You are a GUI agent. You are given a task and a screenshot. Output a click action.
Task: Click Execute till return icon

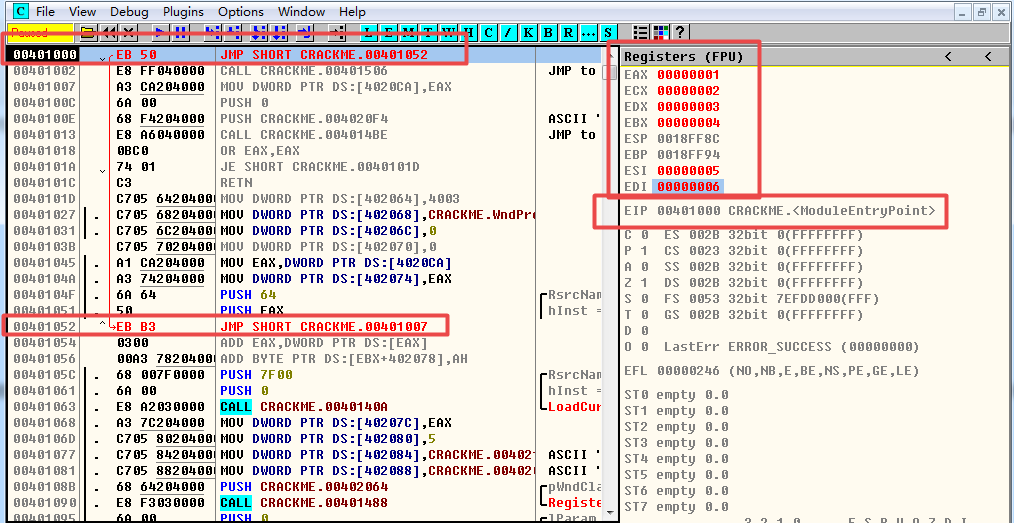click(x=305, y=32)
